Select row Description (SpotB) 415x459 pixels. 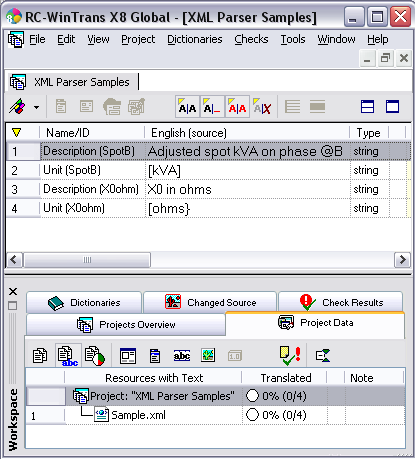pos(208,151)
